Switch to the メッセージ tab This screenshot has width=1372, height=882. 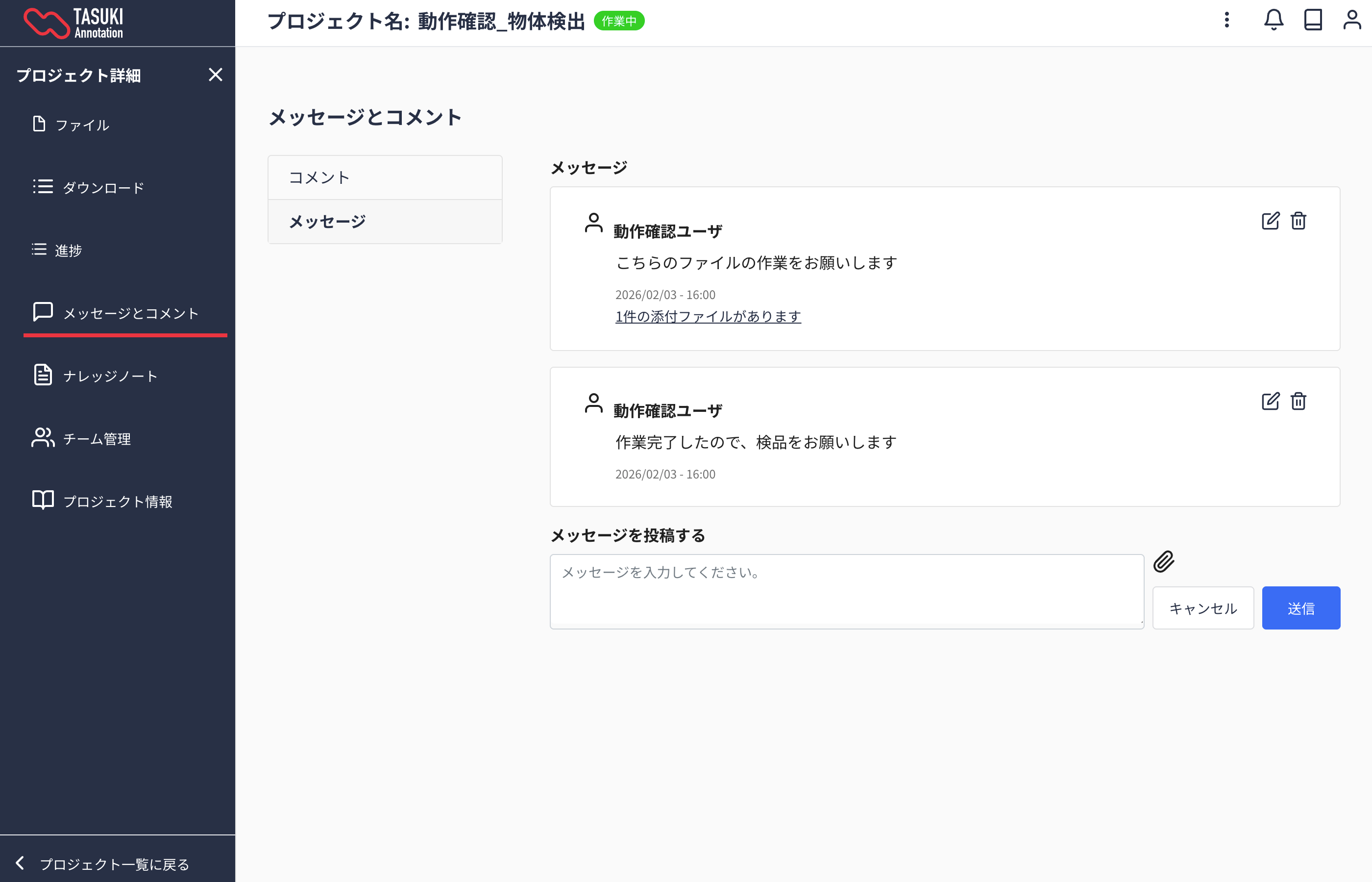pyautogui.click(x=326, y=221)
